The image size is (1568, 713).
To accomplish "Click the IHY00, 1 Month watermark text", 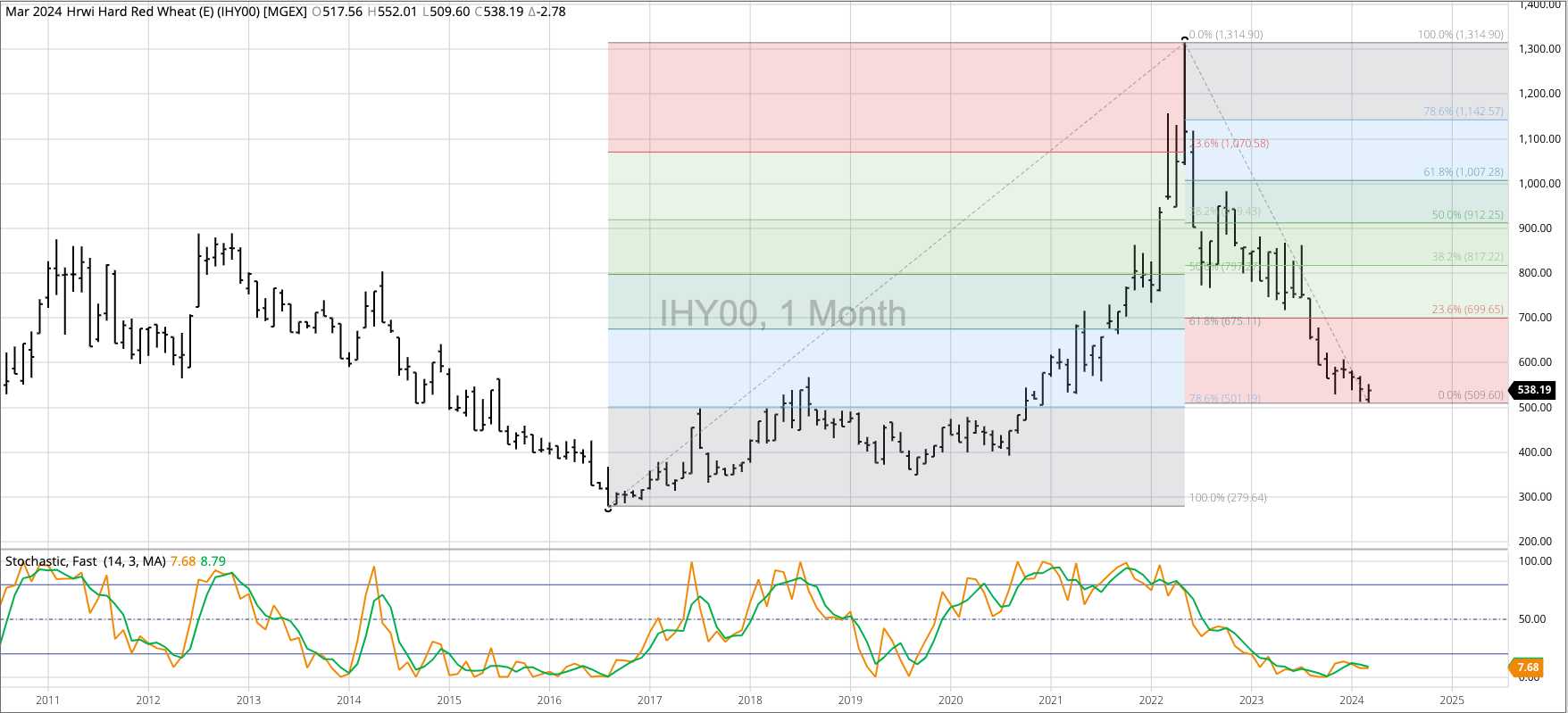I will pos(782,314).
